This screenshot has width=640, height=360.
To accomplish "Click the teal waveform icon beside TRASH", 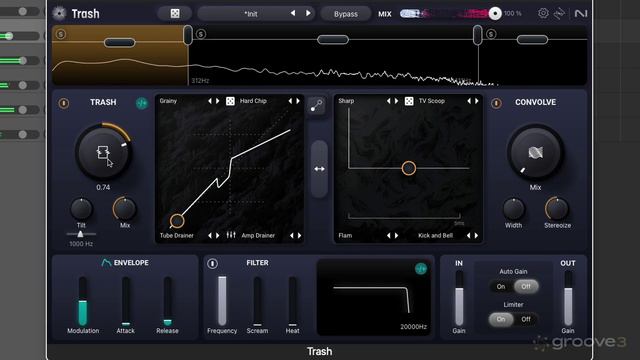I will 142,103.
